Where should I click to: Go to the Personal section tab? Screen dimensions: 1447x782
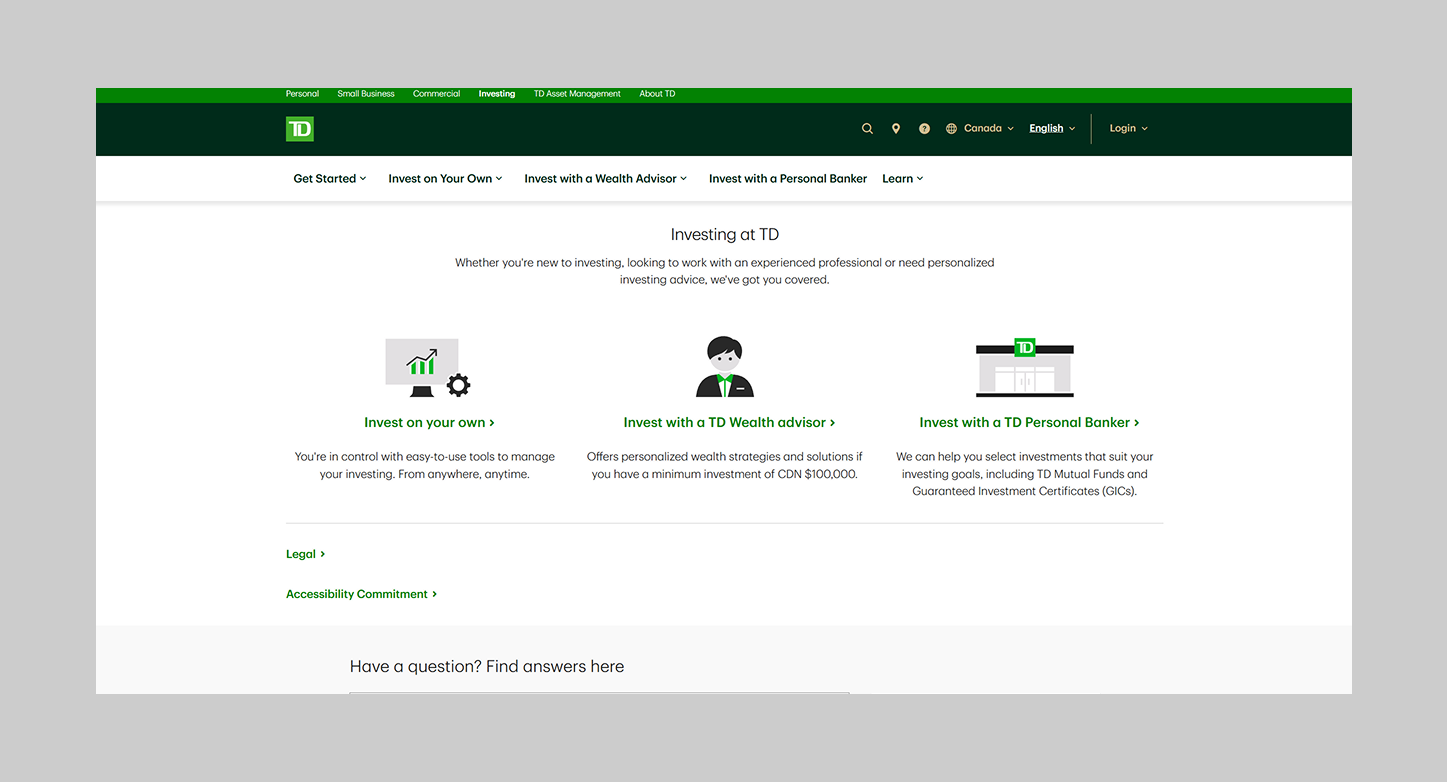pyautogui.click(x=302, y=94)
